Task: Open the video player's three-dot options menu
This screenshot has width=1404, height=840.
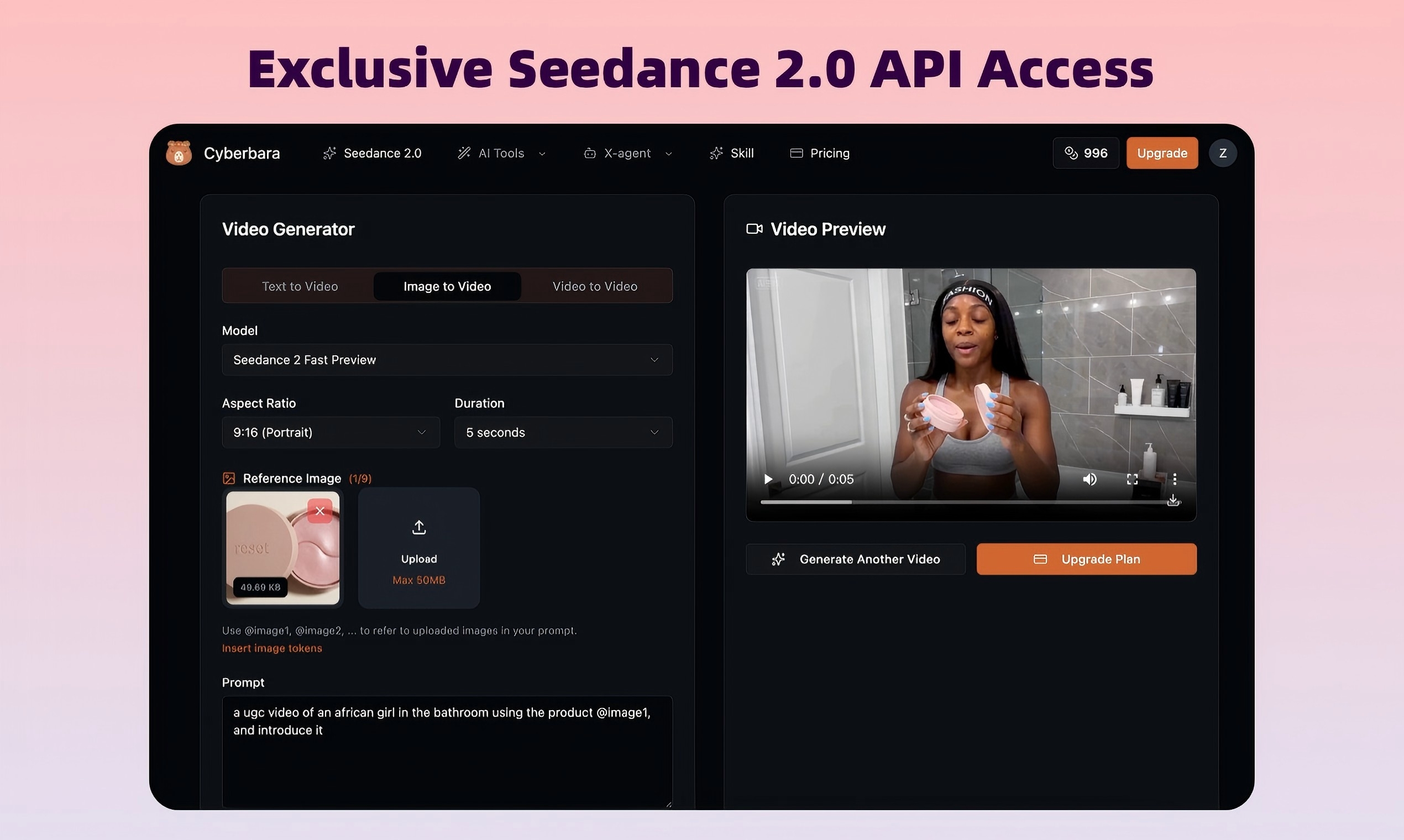Action: tap(1176, 479)
